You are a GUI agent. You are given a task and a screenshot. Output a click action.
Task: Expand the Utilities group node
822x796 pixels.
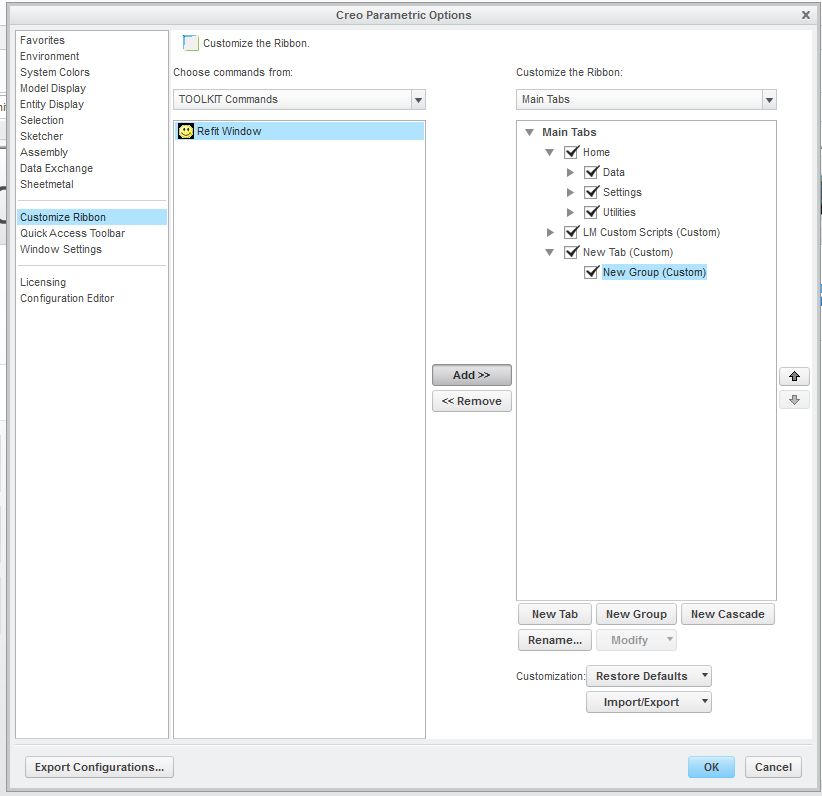[570, 212]
